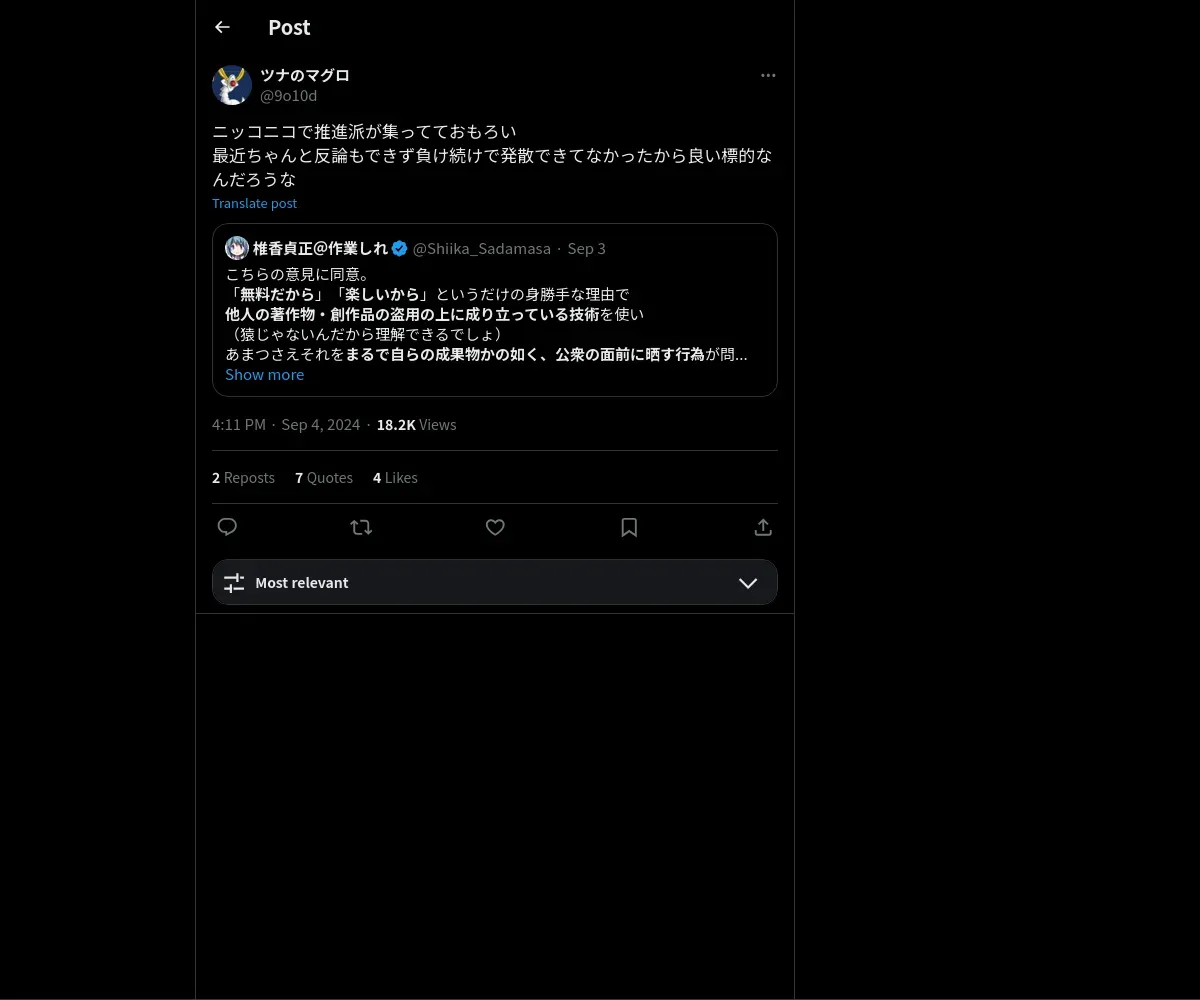Open the Most relevant sort selector
The image size is (1200, 1000).
pyautogui.click(x=495, y=582)
